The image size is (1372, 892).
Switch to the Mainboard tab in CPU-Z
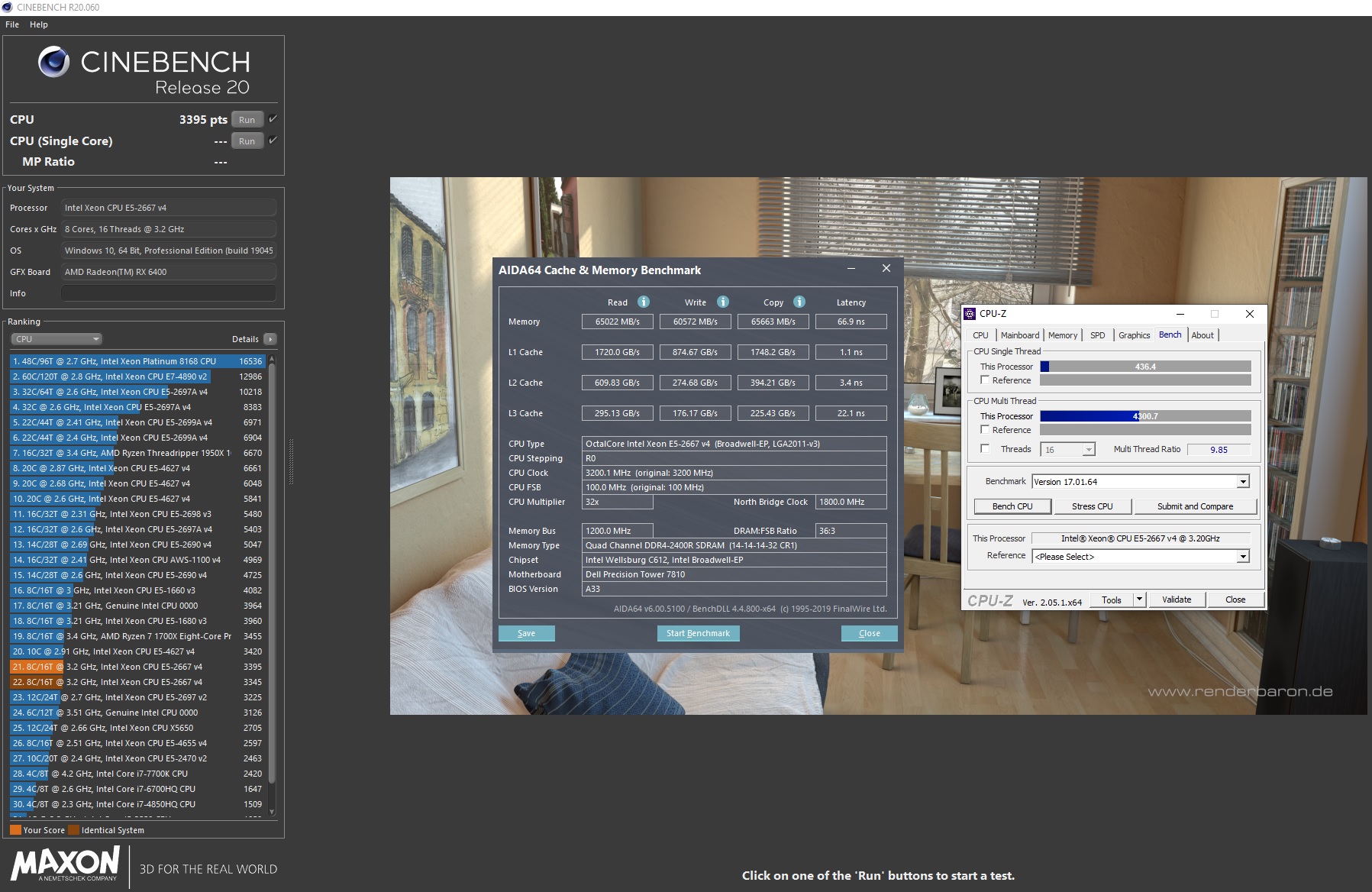click(1020, 335)
